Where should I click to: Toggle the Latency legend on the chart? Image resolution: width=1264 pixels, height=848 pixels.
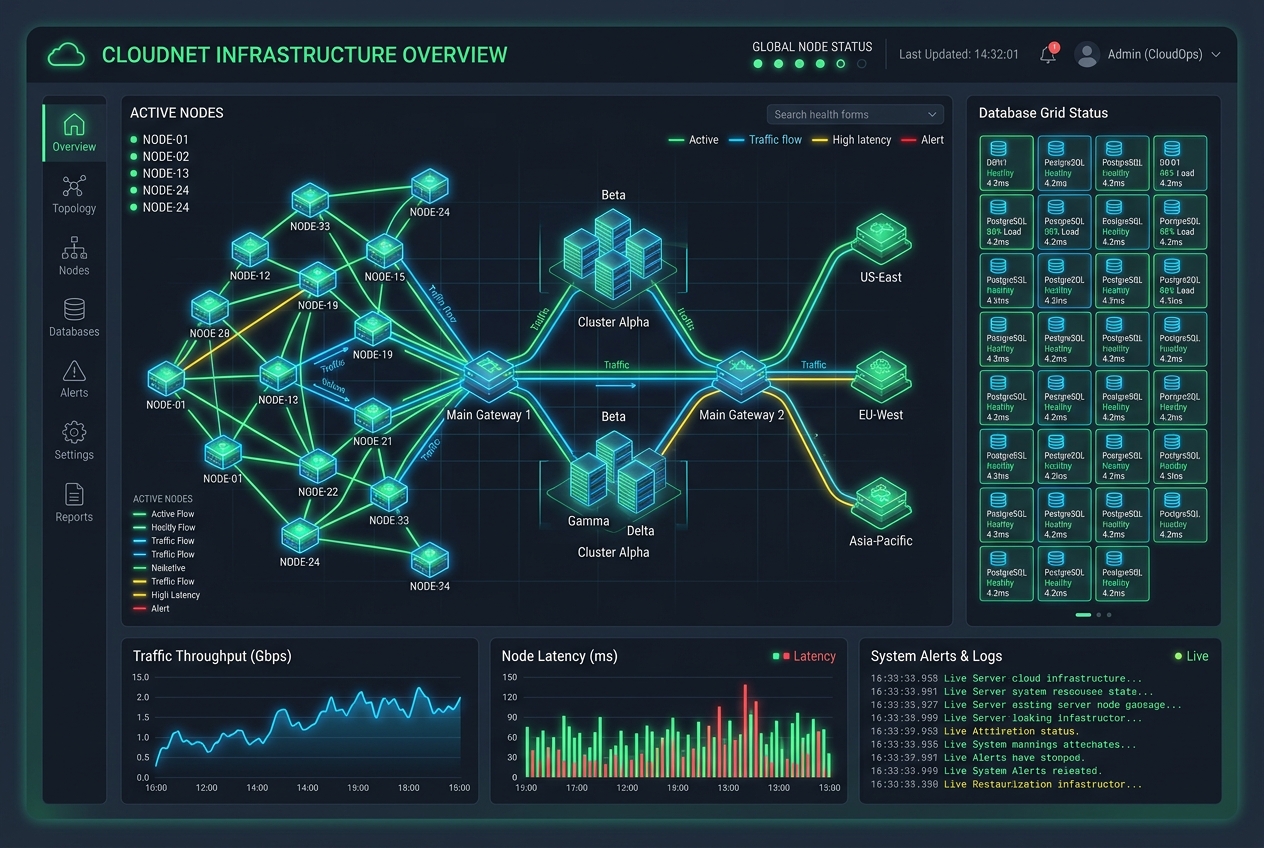point(804,657)
